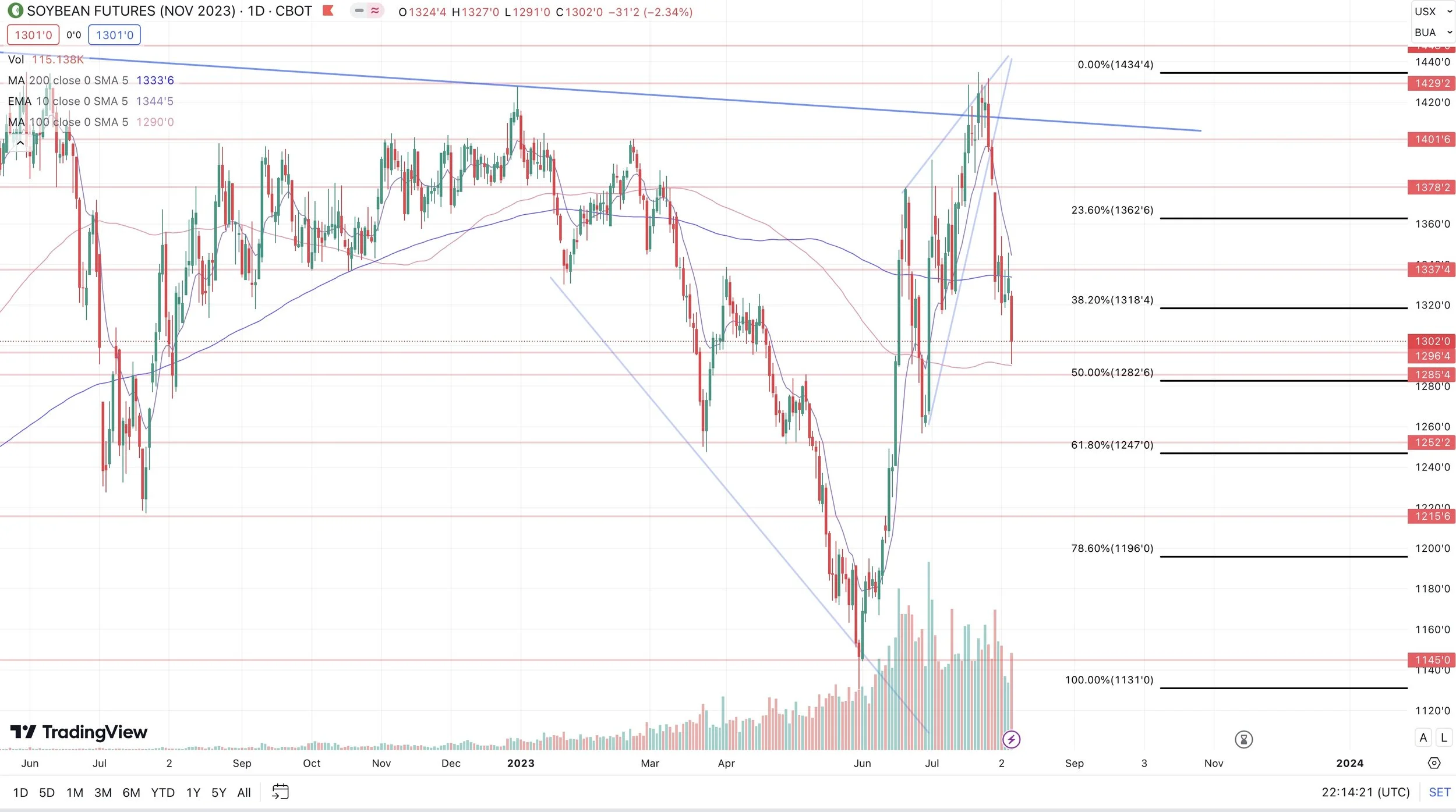Viewport: 1456px width, 812px height.
Task: Click the TradingView logo
Action: (x=79, y=732)
